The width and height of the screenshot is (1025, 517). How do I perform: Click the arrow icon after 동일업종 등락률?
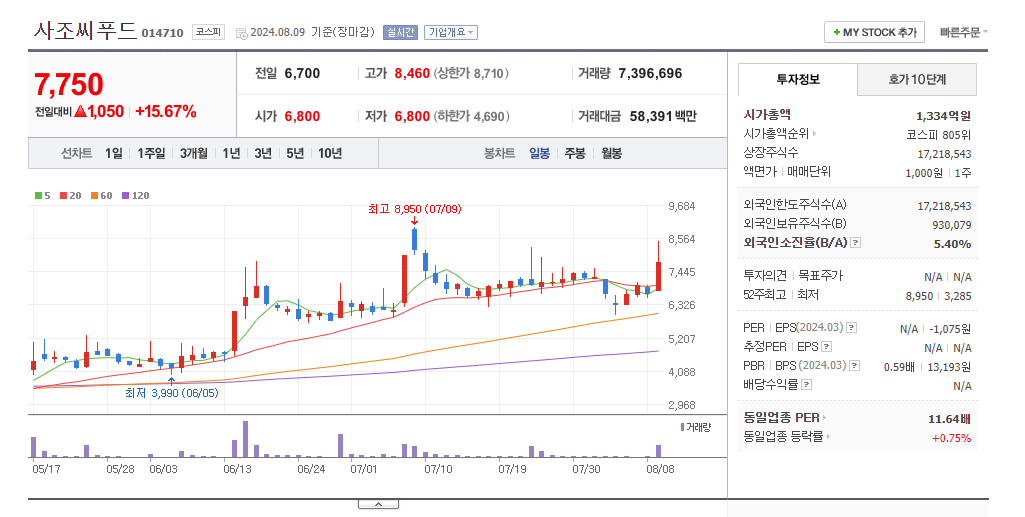(828, 437)
